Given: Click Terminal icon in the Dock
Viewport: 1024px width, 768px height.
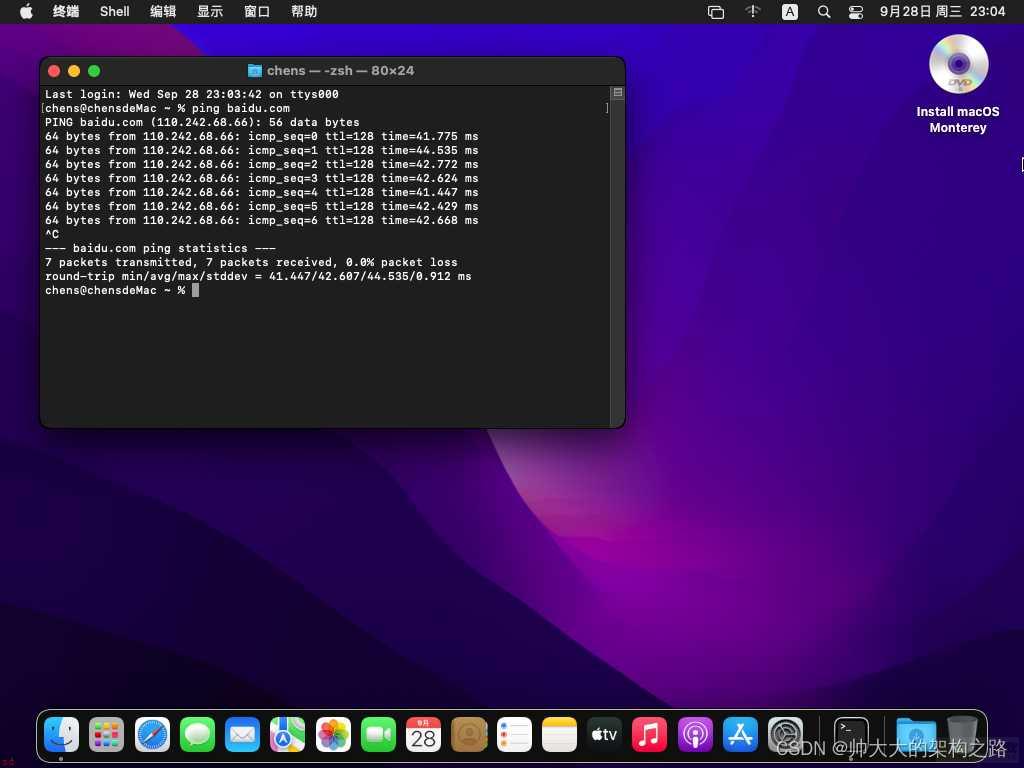Looking at the screenshot, I should pos(851,734).
